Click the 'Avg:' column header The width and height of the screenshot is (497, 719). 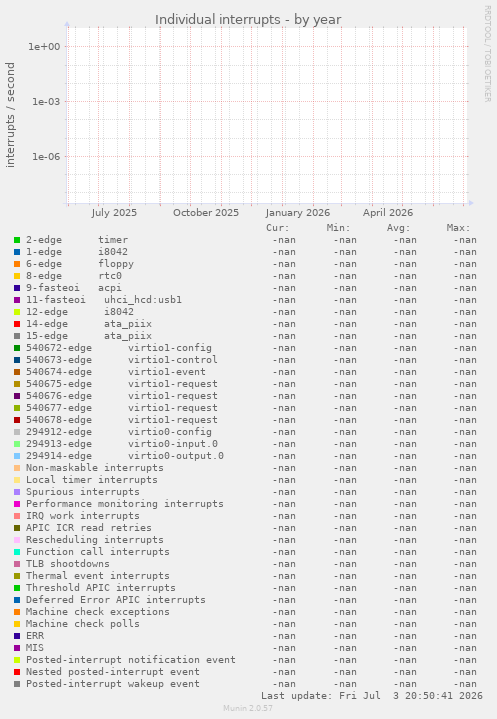click(398, 228)
